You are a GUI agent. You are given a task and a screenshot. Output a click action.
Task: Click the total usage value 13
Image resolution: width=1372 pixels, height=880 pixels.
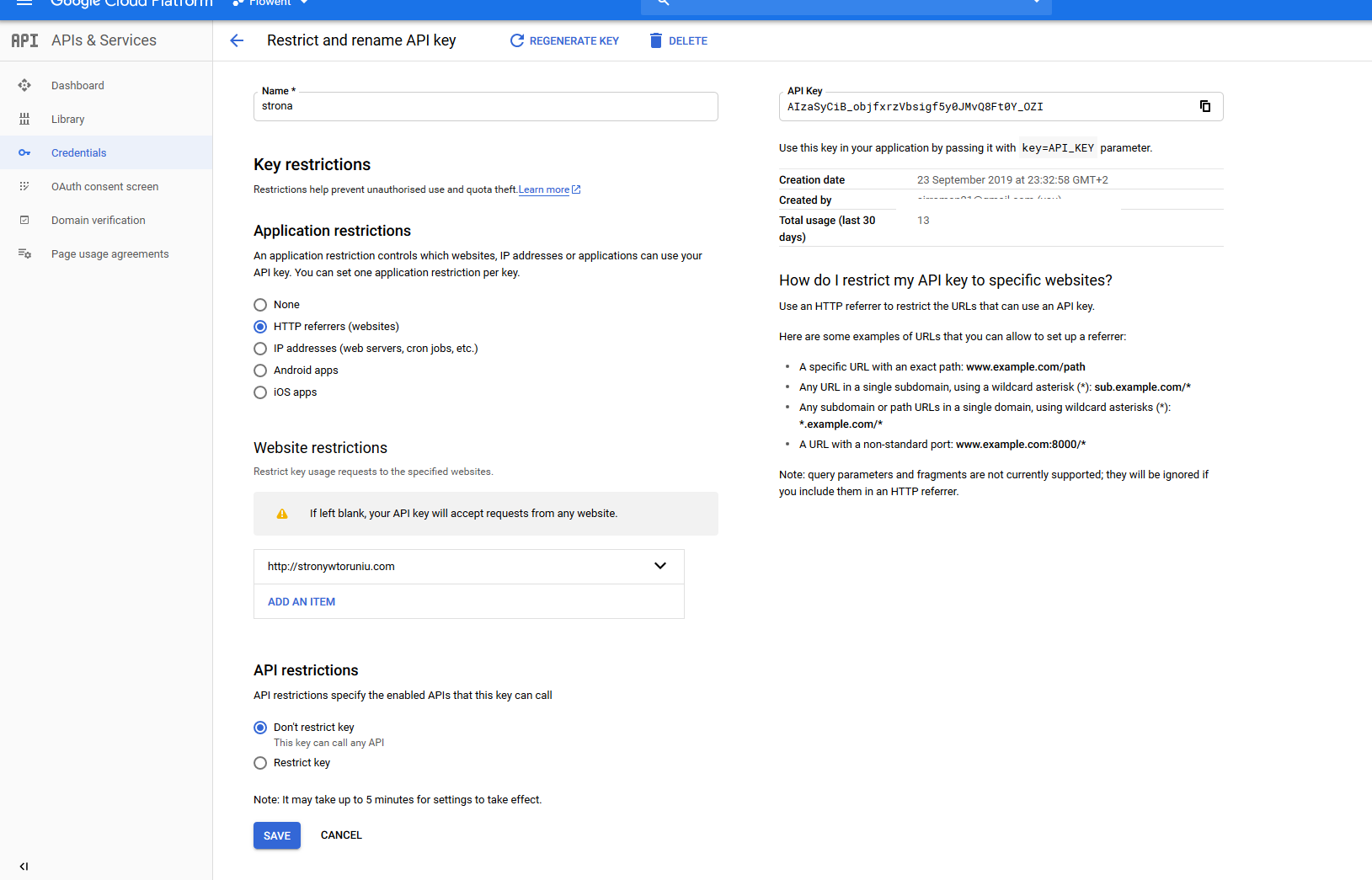923,221
